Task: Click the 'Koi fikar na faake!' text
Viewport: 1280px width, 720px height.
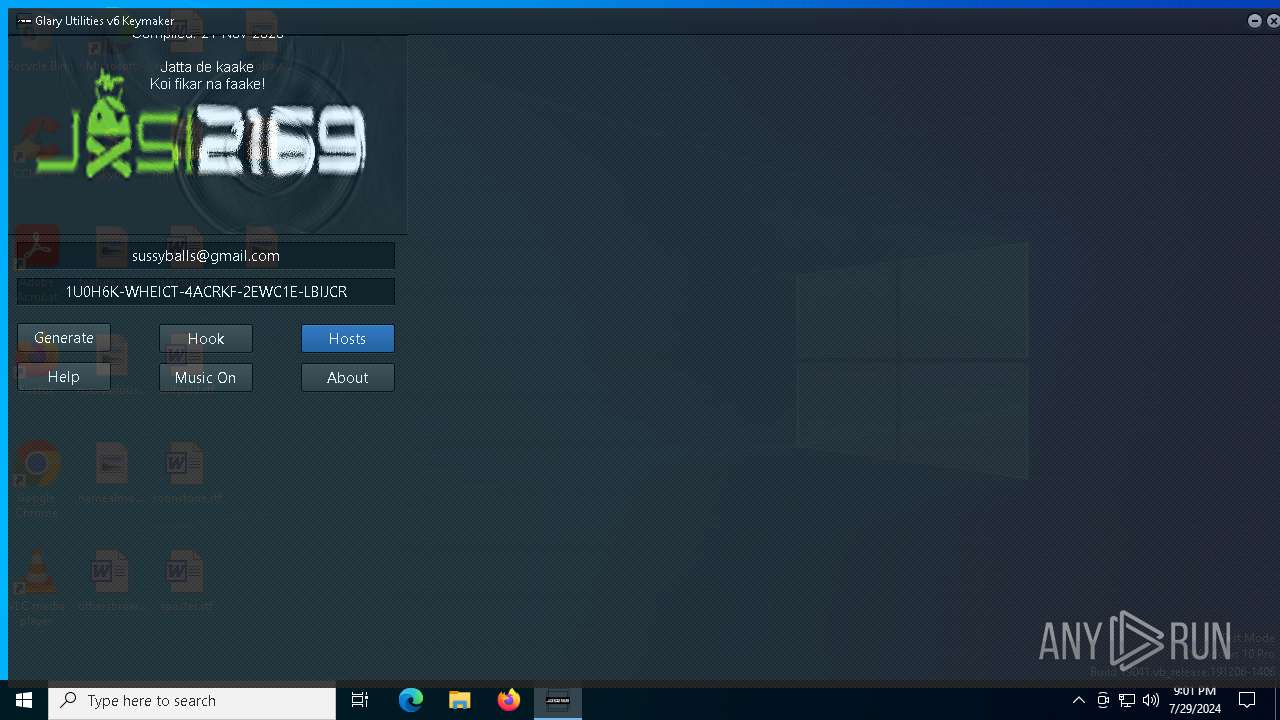Action: [x=207, y=84]
